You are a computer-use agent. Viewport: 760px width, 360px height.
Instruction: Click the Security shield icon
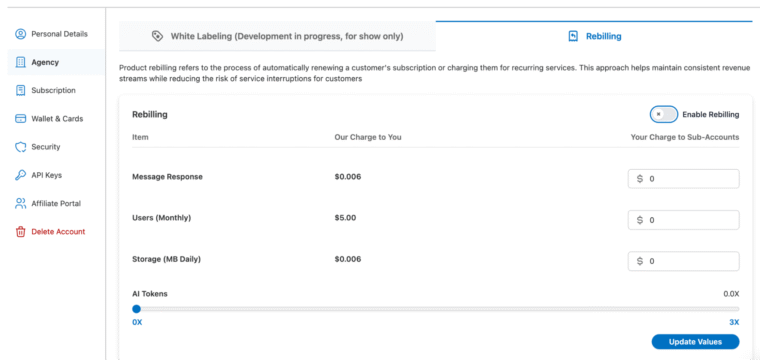point(20,147)
